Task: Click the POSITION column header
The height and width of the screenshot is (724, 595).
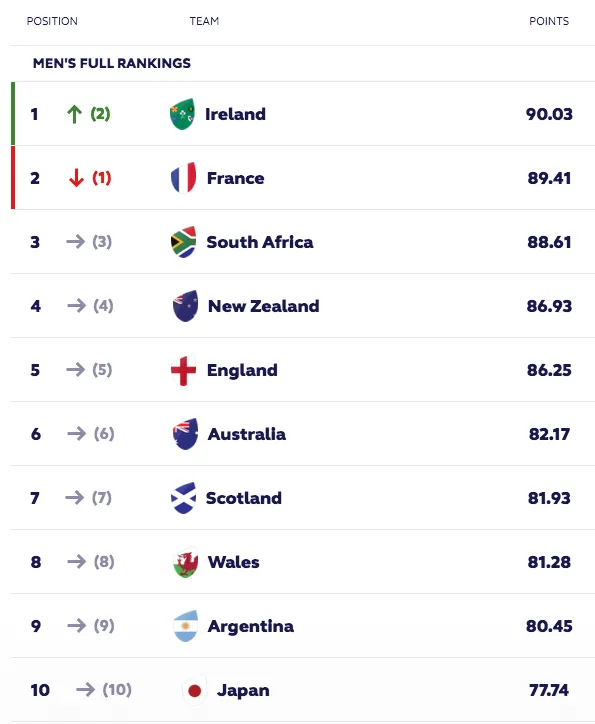Action: pyautogui.click(x=52, y=21)
